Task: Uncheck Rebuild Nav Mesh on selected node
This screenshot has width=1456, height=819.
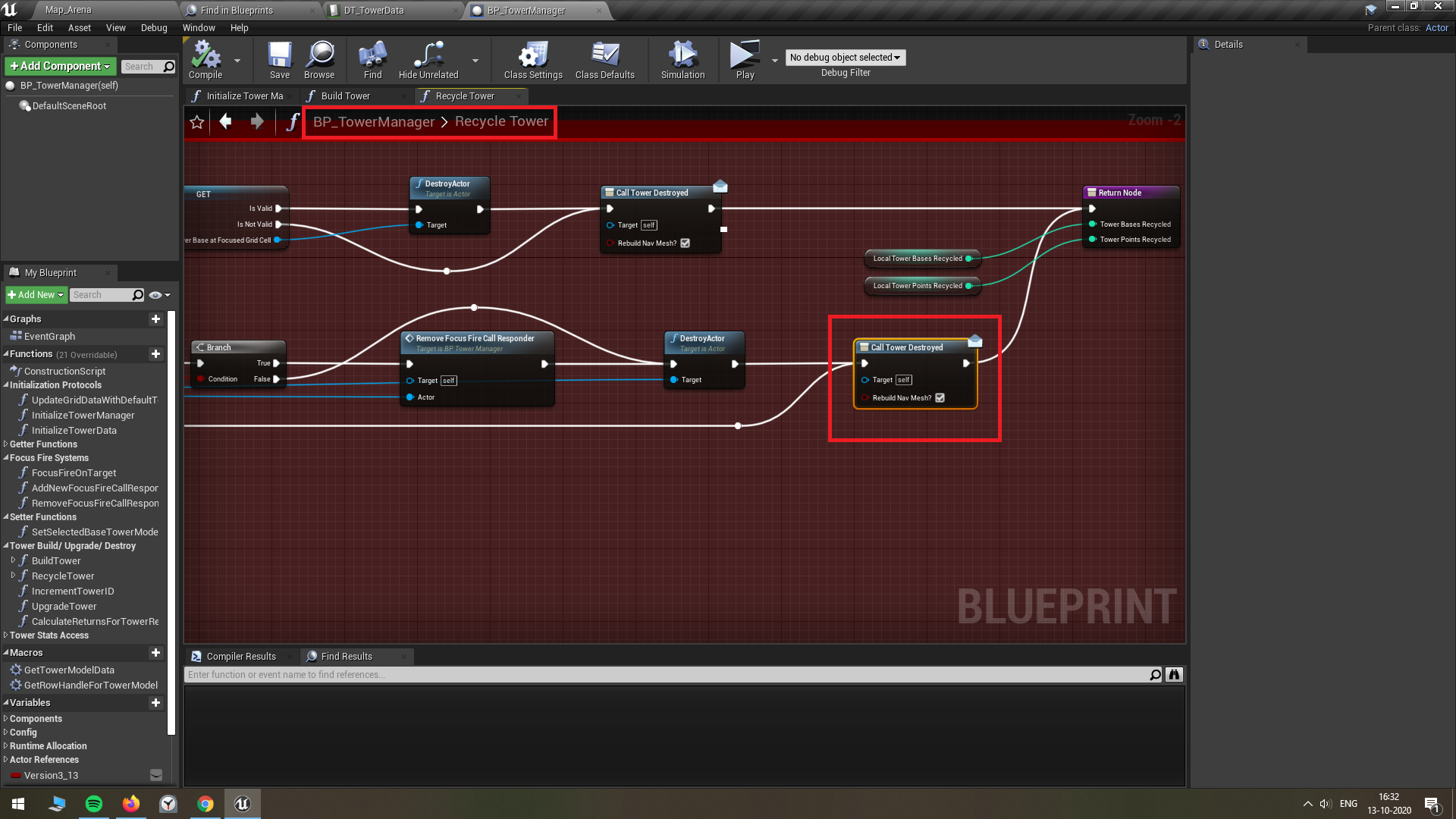Action: (x=940, y=398)
